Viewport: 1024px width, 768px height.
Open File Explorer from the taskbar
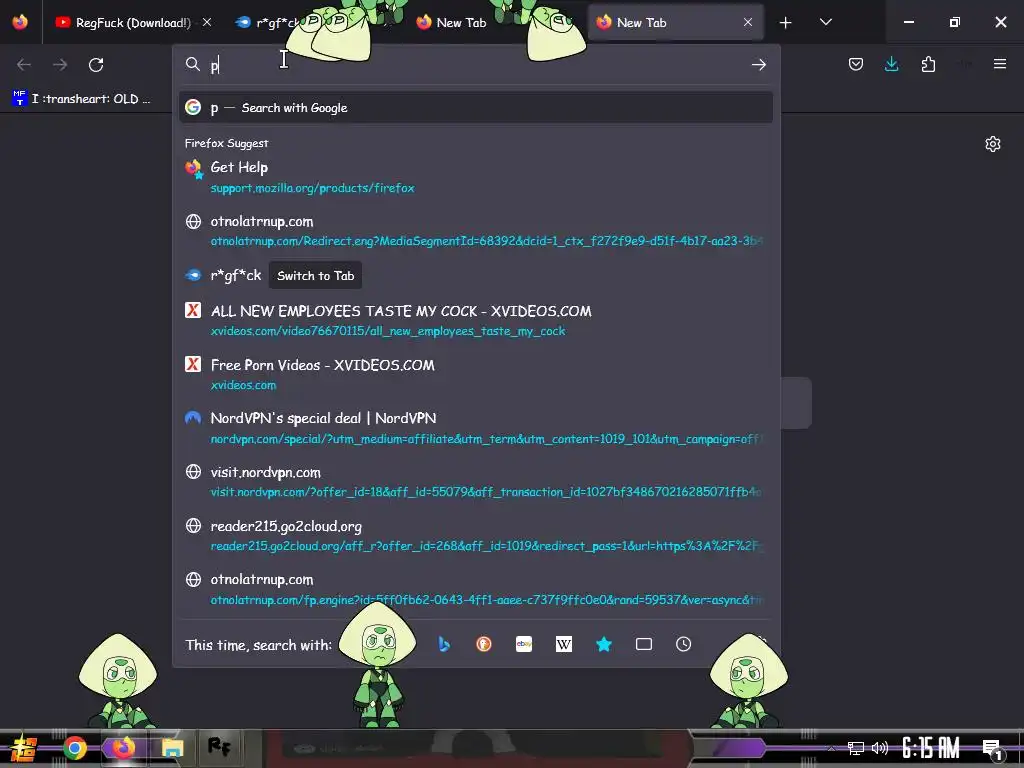(x=172, y=748)
